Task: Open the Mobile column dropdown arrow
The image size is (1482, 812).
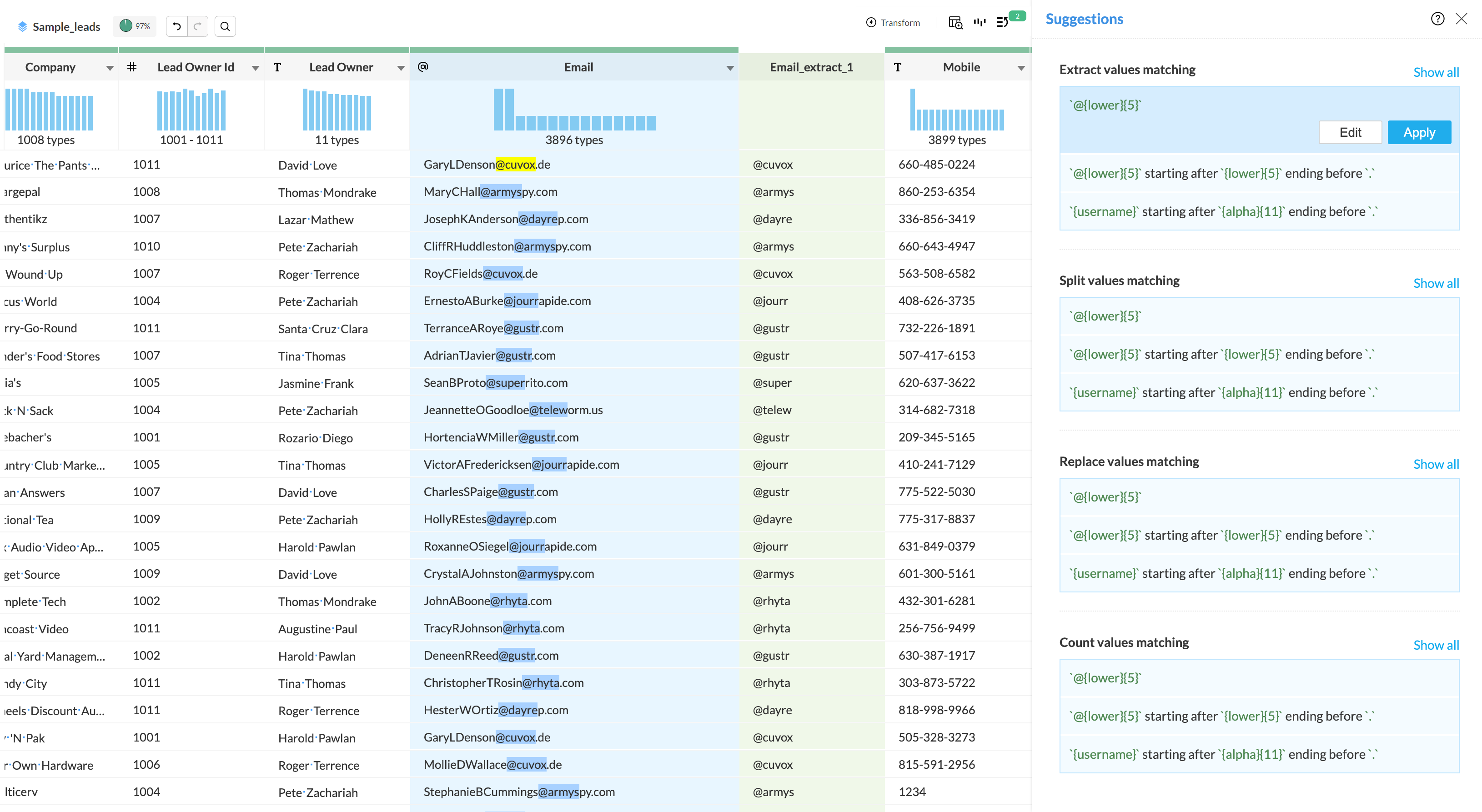Action: point(1020,68)
